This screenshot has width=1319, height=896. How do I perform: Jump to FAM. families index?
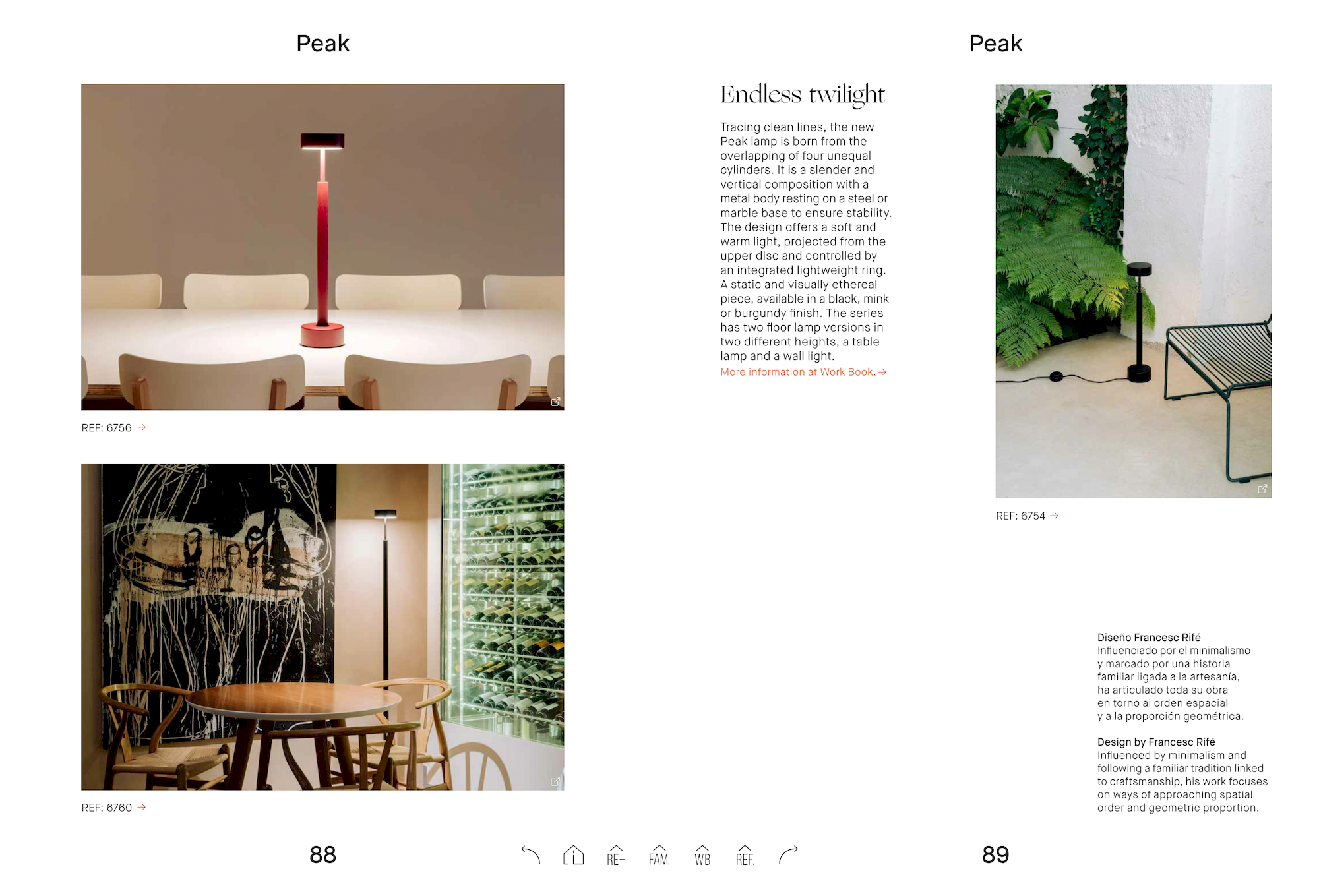659,855
